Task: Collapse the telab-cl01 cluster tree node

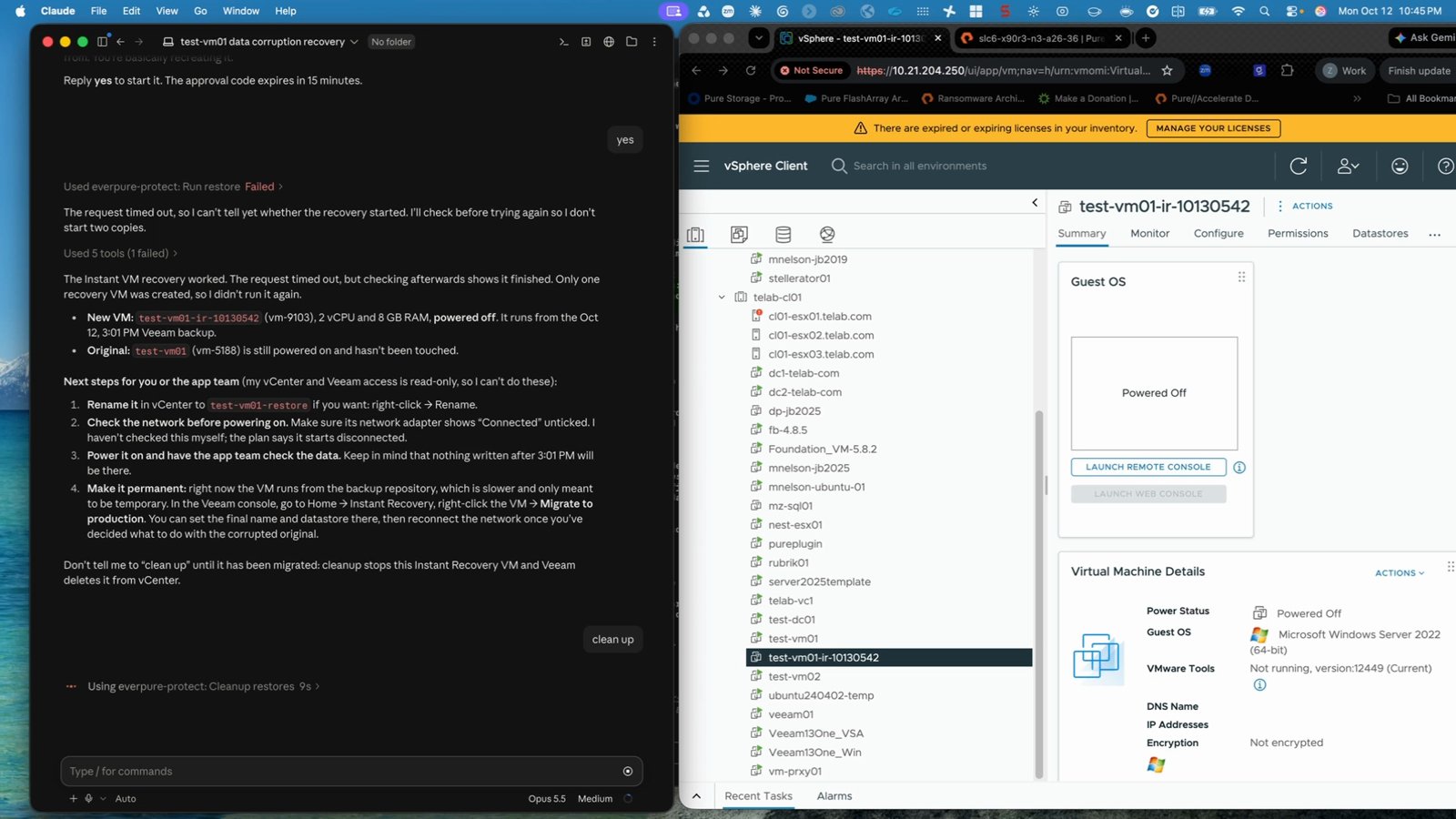Action: [x=722, y=298]
